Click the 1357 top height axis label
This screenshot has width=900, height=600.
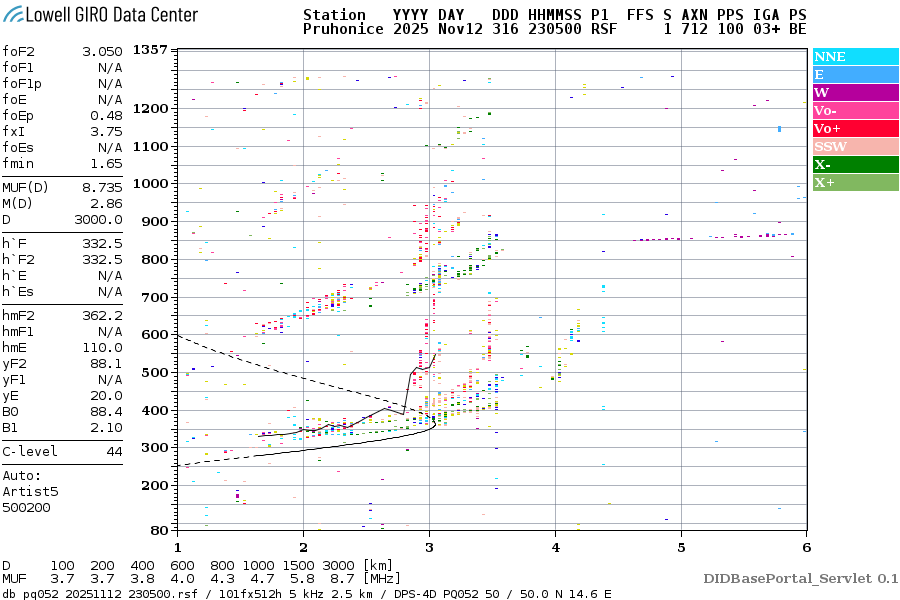pos(150,50)
